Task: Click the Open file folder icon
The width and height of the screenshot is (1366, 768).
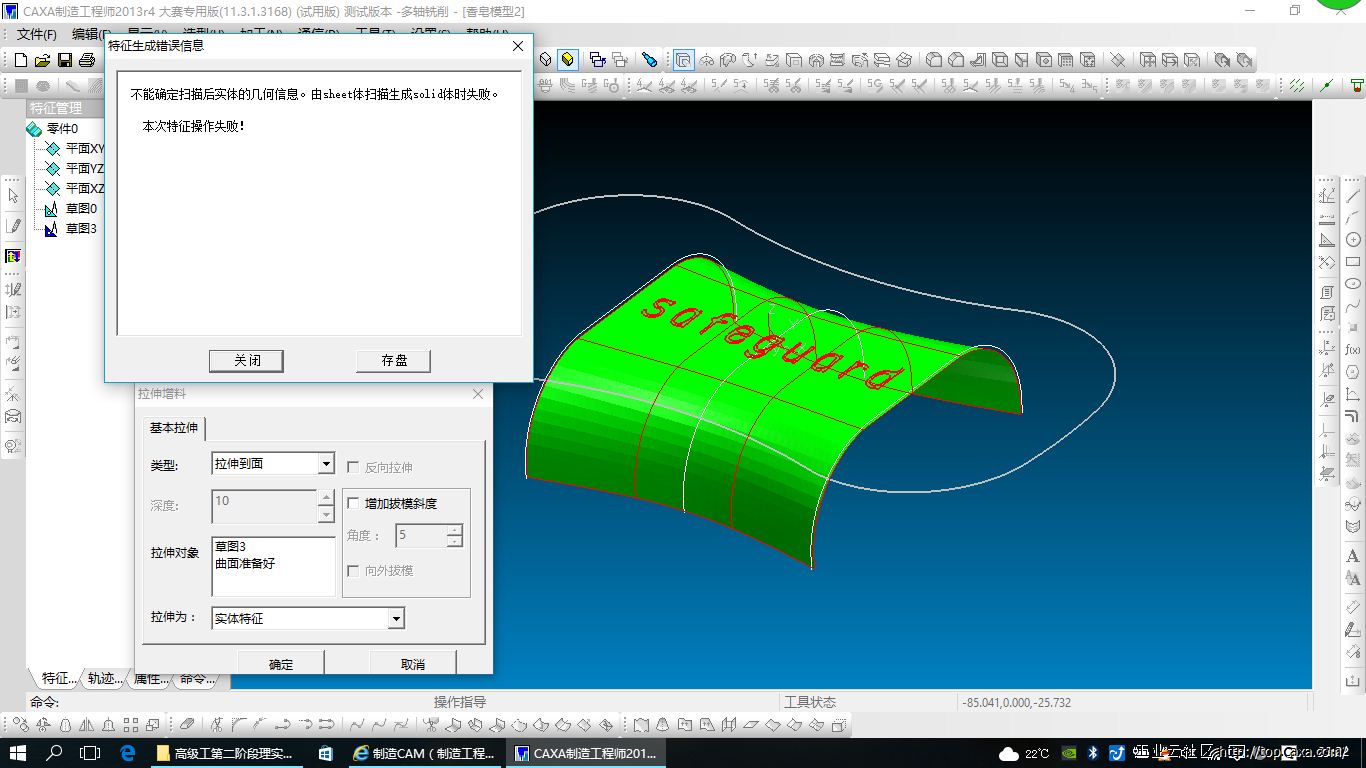Action: coord(43,60)
